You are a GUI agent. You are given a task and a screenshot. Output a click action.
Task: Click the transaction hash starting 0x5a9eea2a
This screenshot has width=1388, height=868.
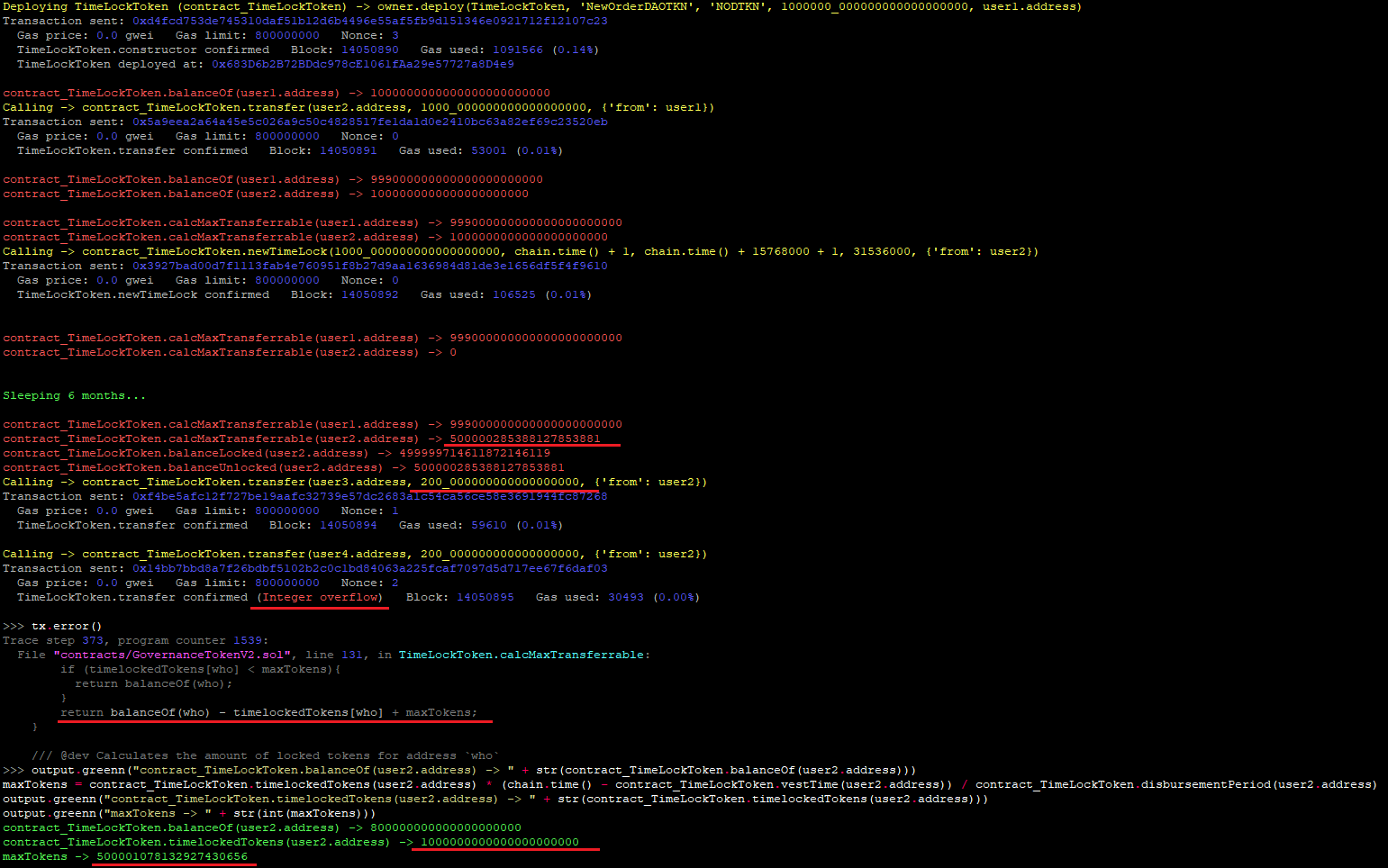coord(370,122)
